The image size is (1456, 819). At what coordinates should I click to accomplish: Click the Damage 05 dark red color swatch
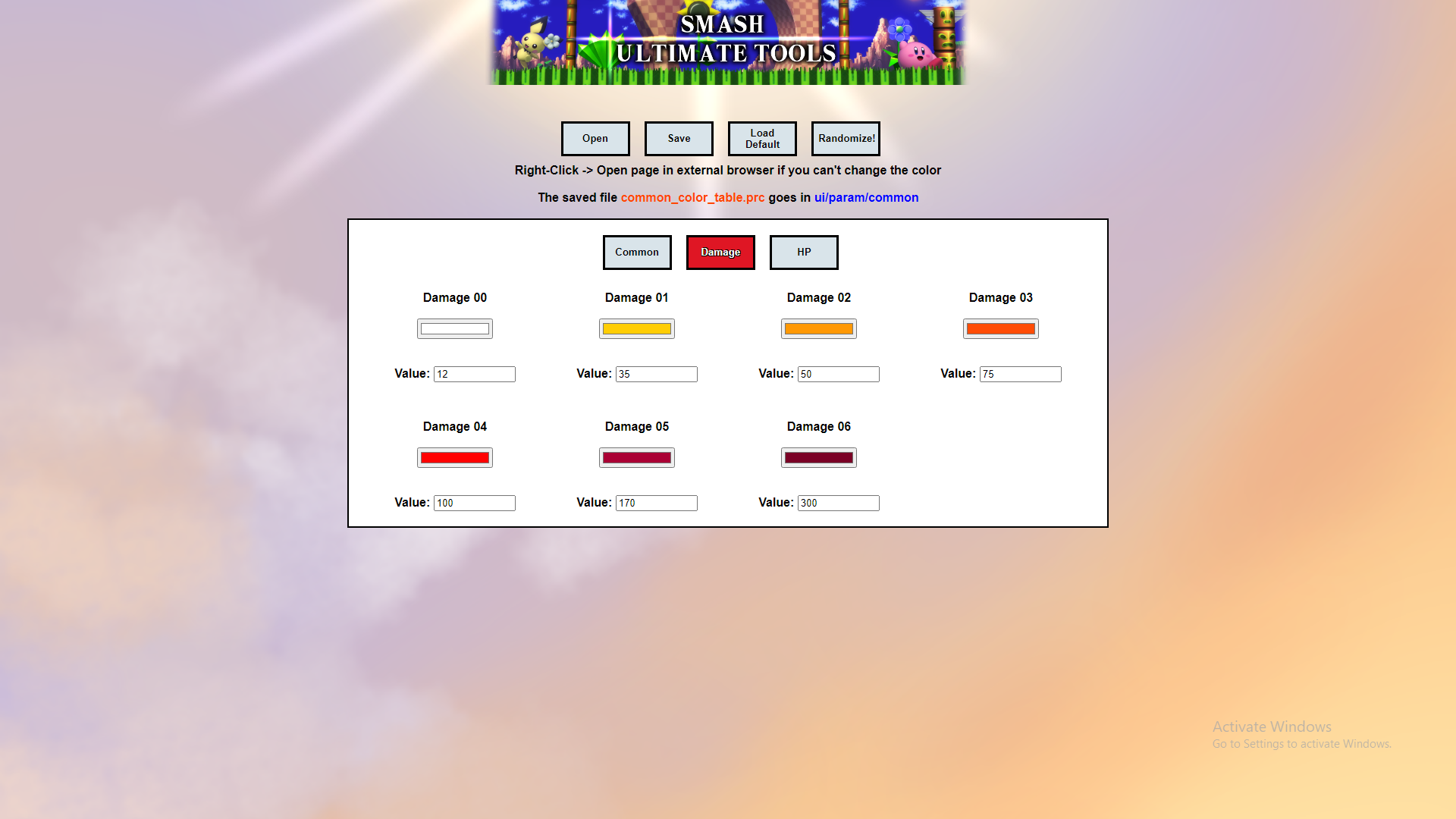tap(637, 457)
